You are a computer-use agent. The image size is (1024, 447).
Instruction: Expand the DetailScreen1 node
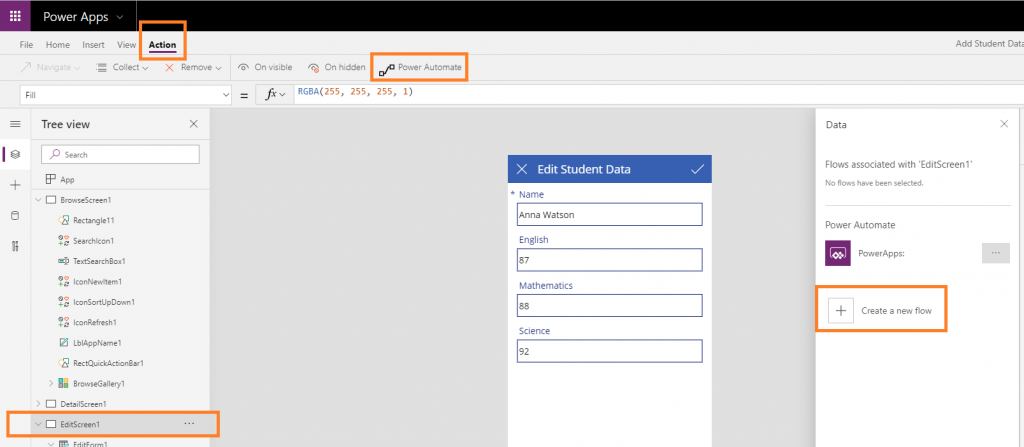pos(38,404)
